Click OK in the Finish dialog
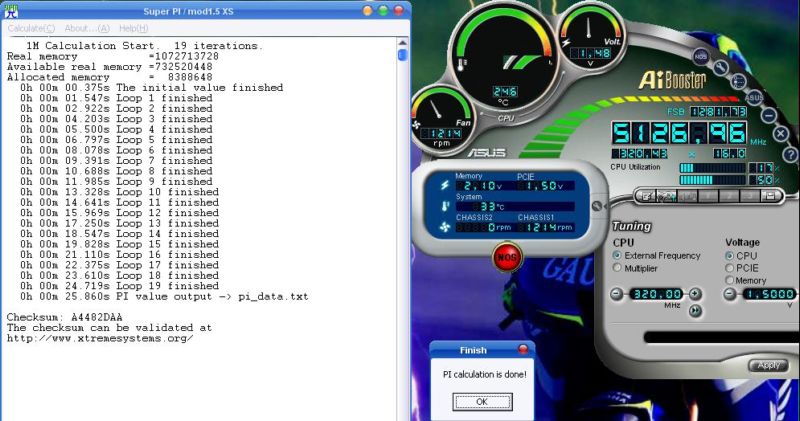The height and width of the screenshot is (421, 800). coord(482,402)
